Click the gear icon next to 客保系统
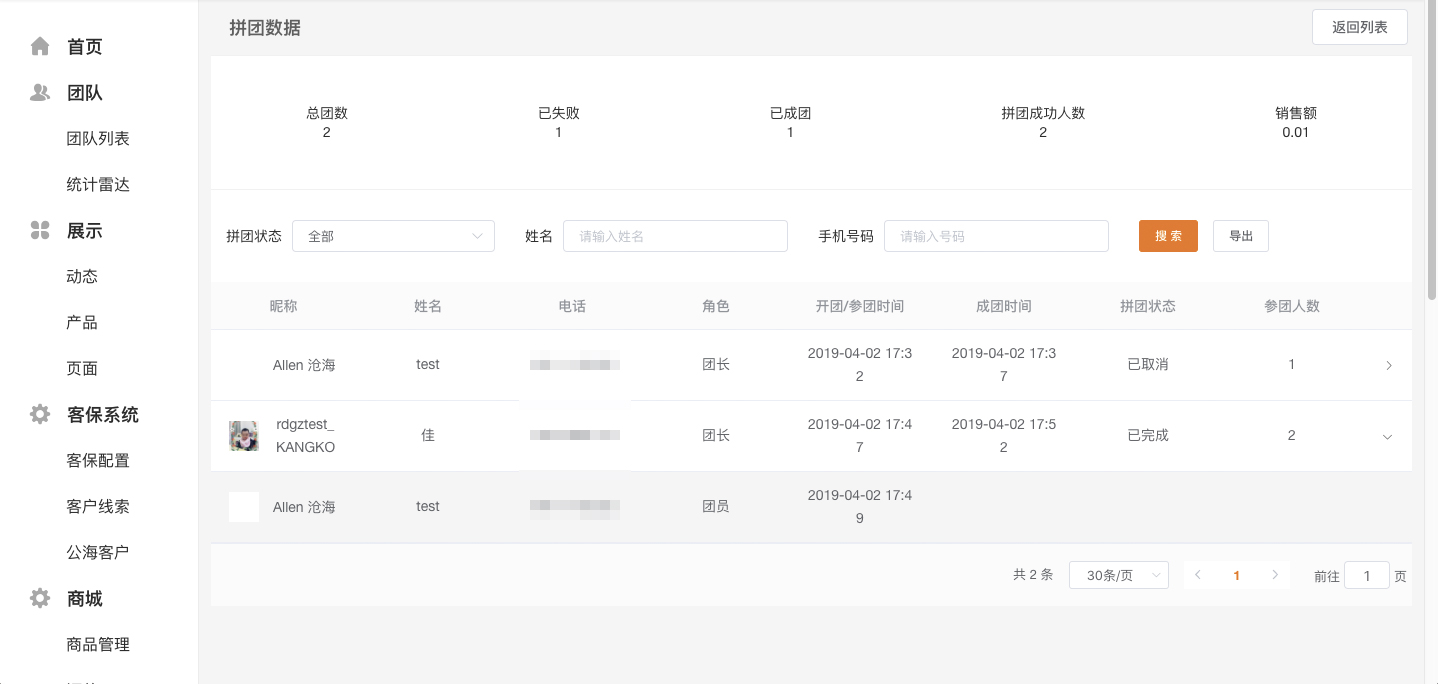Viewport: 1438px width, 684px height. tap(40, 414)
